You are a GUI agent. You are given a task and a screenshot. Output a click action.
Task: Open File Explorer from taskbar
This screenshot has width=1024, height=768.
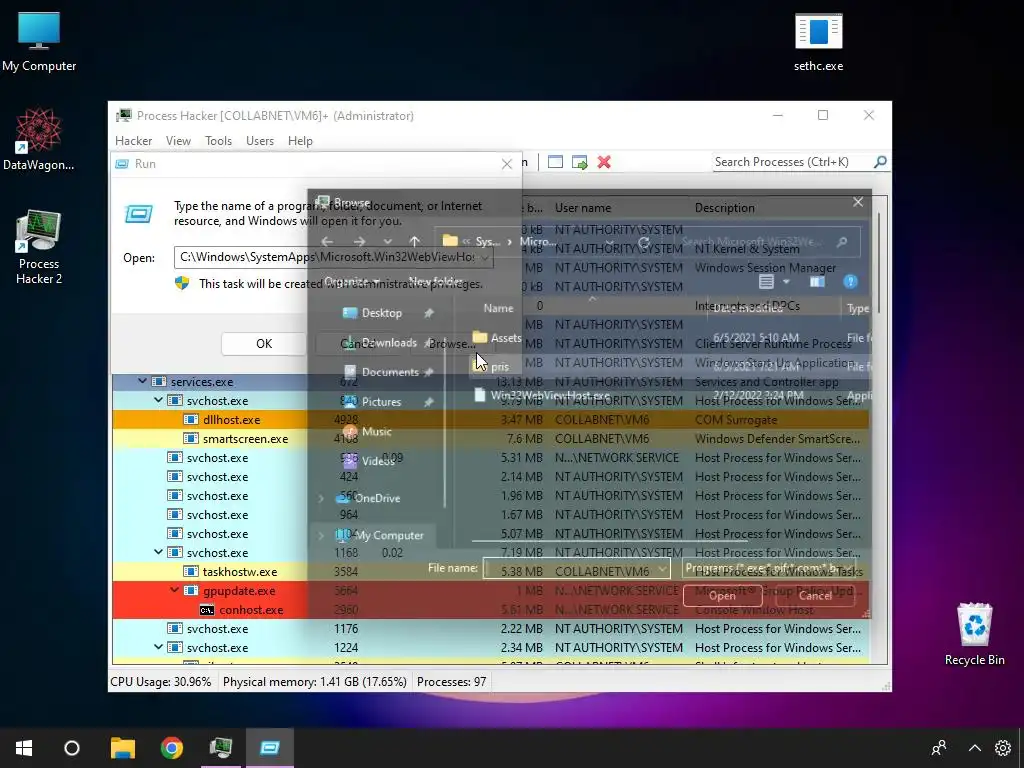pyautogui.click(x=122, y=748)
